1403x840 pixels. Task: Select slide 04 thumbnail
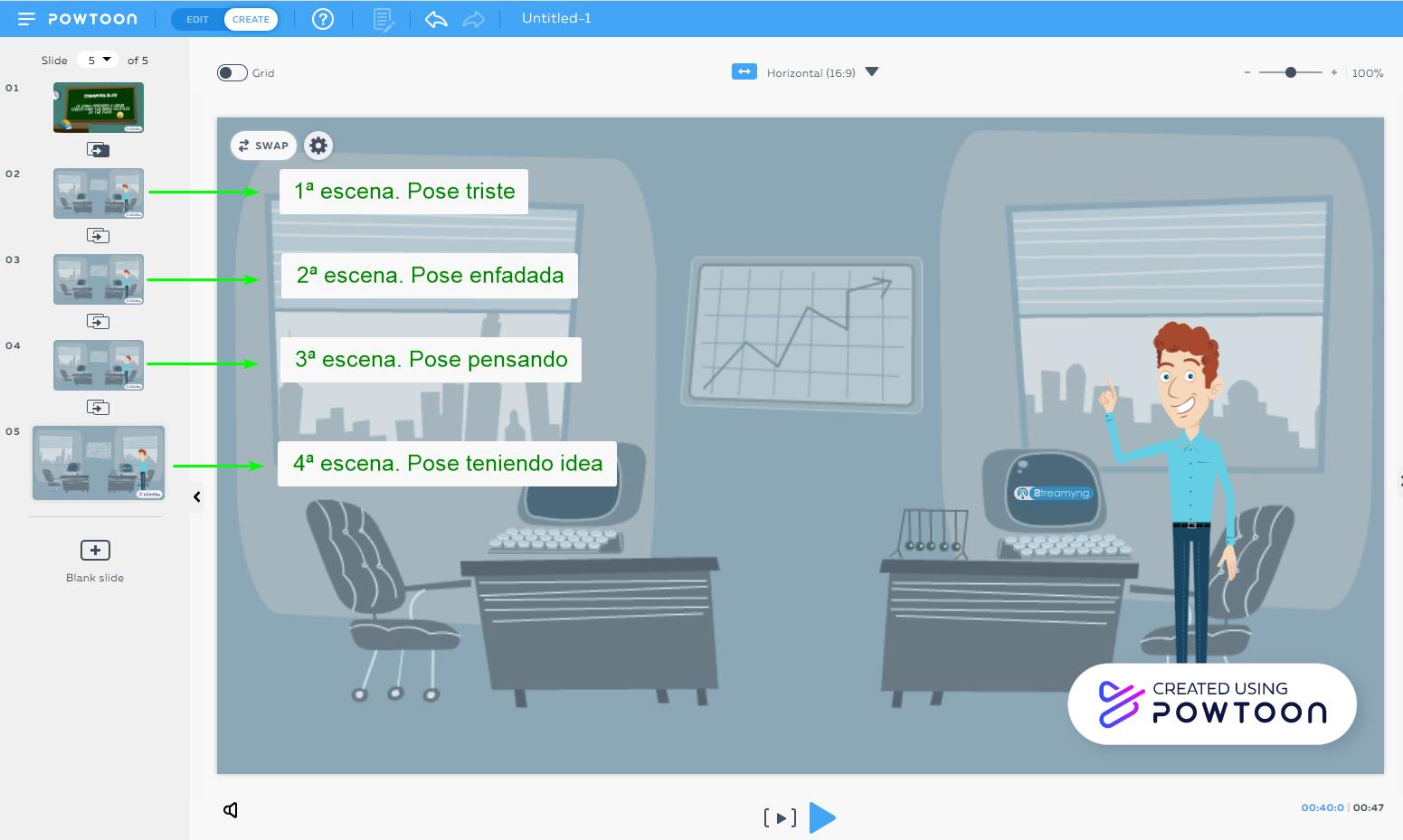[x=99, y=365]
